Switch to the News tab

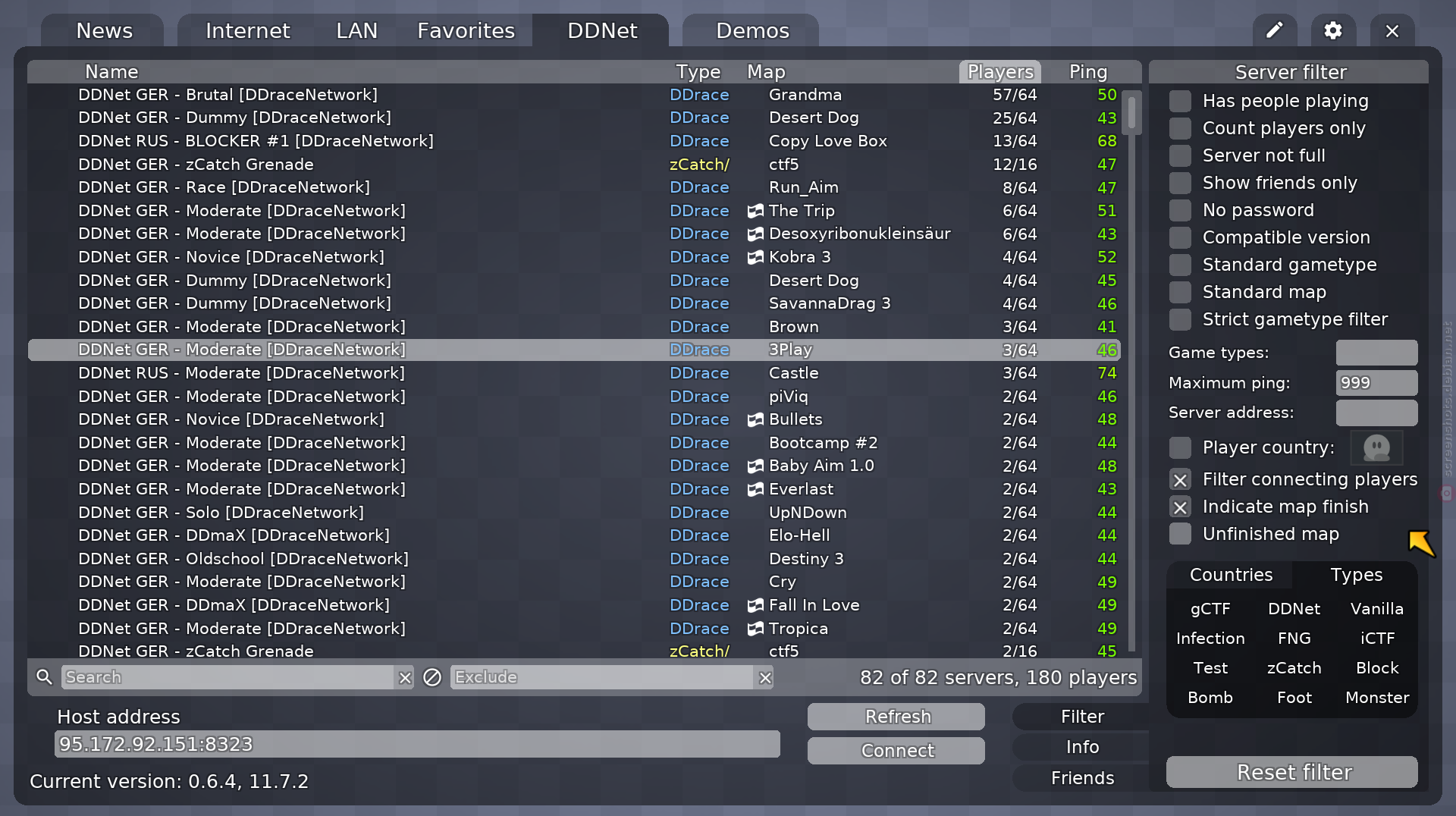(x=104, y=30)
